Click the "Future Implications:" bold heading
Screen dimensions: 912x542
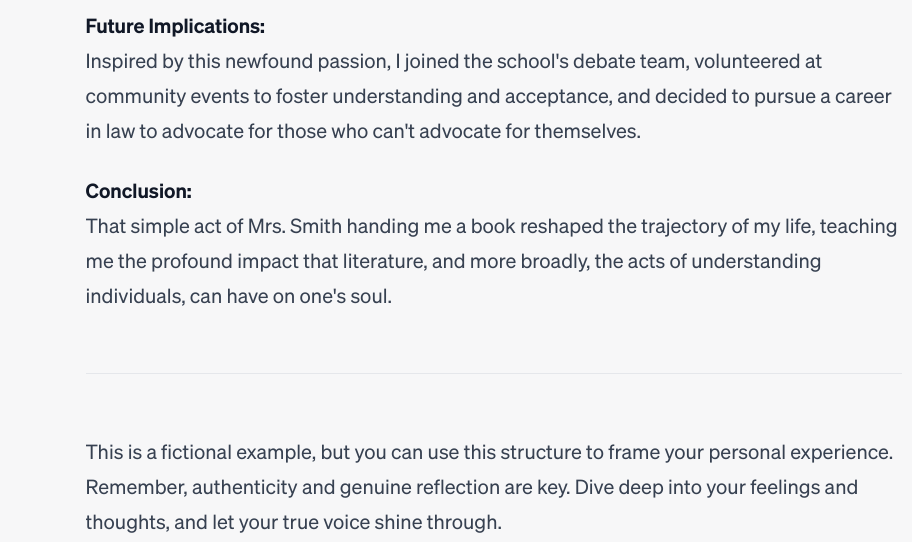(x=175, y=26)
